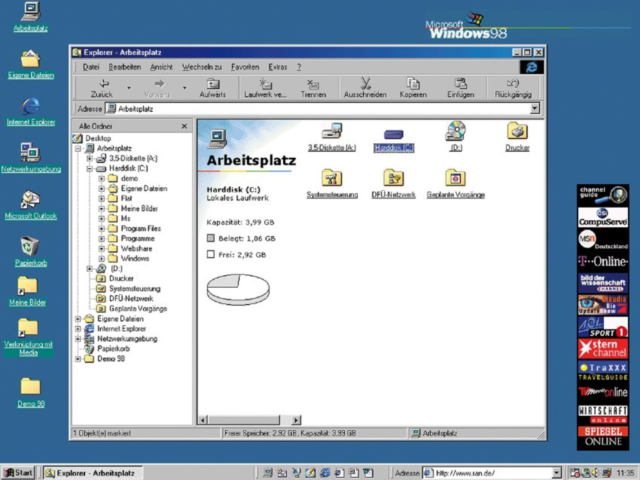The image size is (640, 480).
Task: Open the Ansicht menu
Action: coord(161,67)
